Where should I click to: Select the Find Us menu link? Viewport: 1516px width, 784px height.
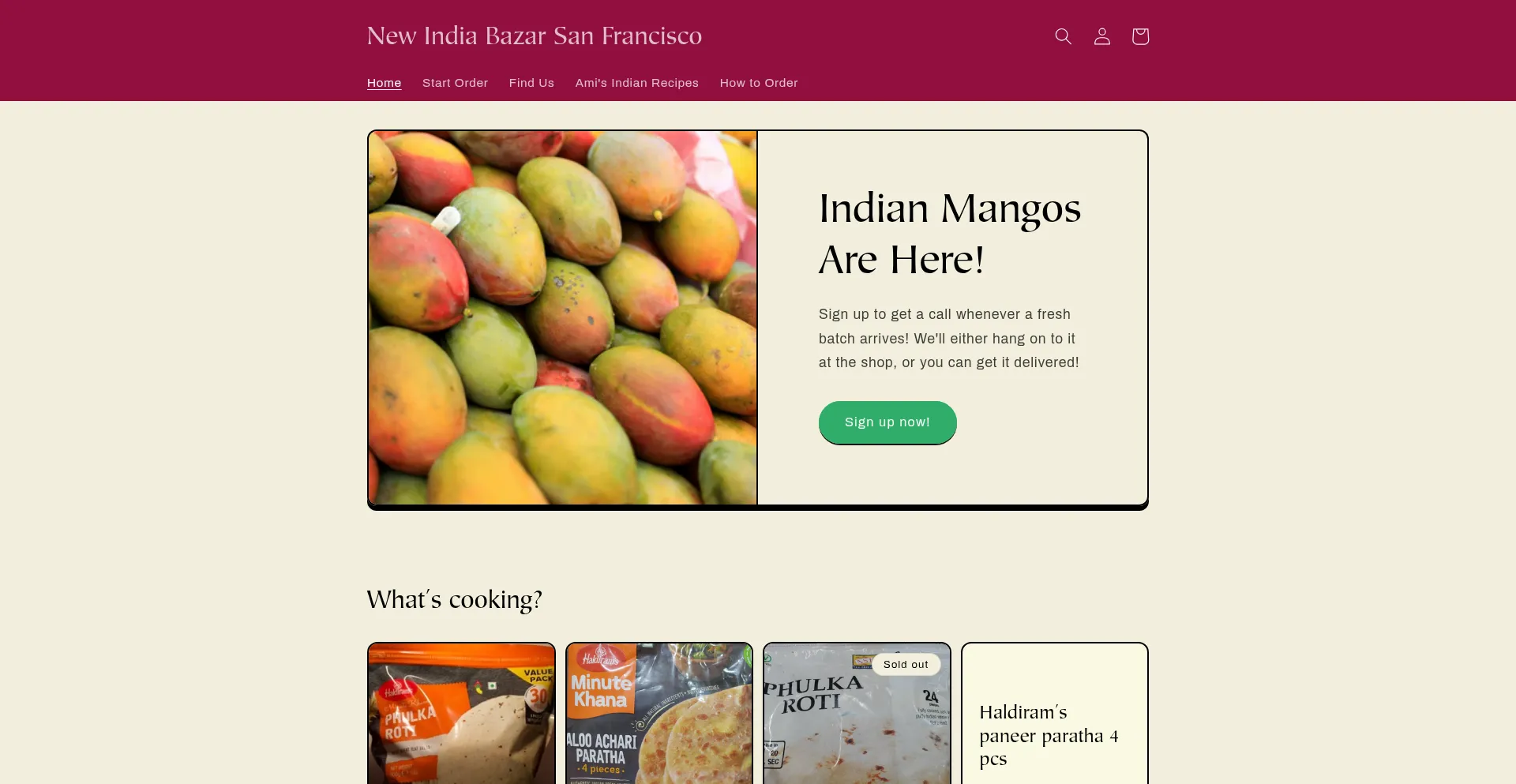(x=531, y=83)
